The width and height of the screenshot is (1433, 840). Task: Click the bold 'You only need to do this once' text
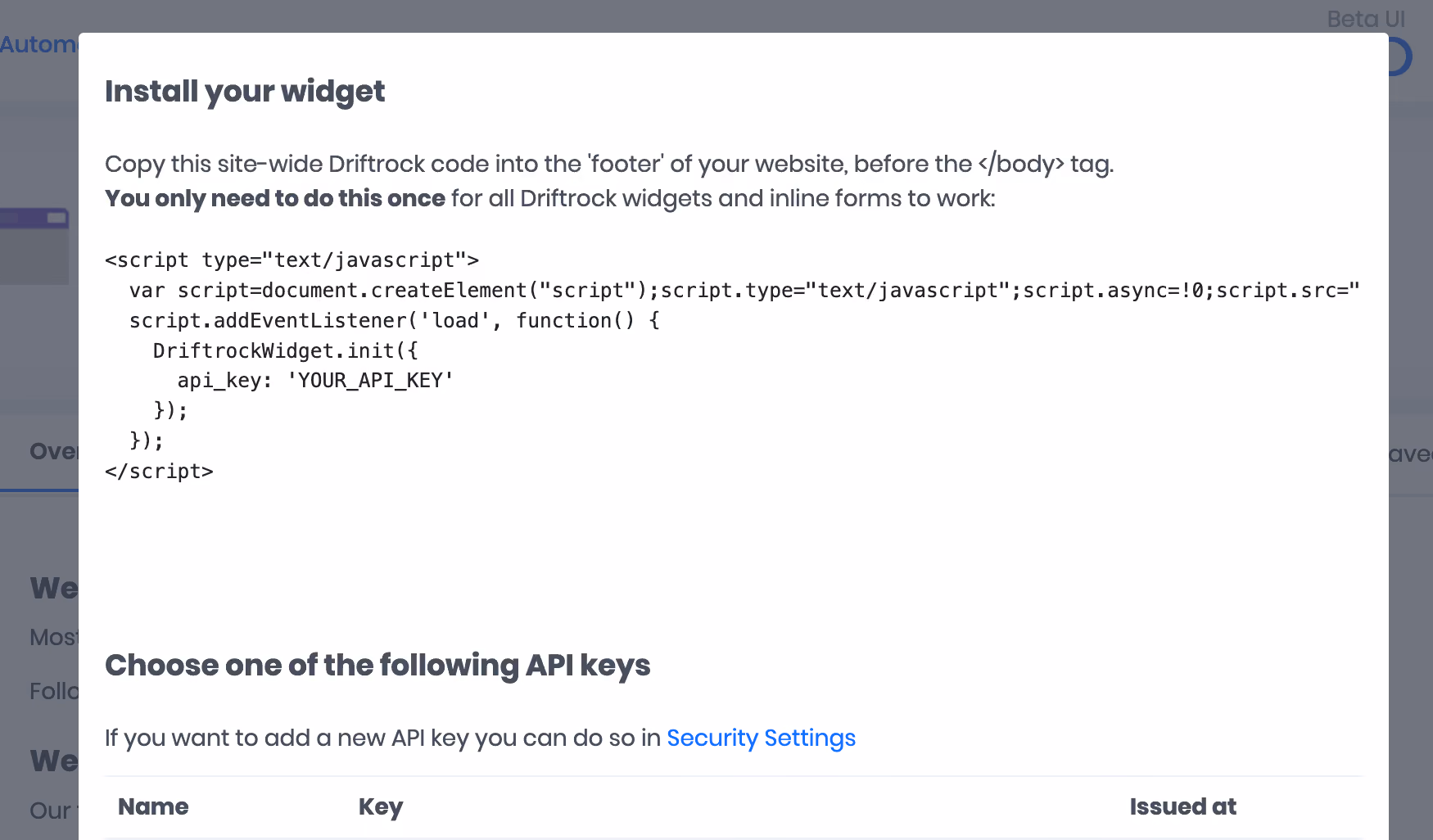coord(275,198)
